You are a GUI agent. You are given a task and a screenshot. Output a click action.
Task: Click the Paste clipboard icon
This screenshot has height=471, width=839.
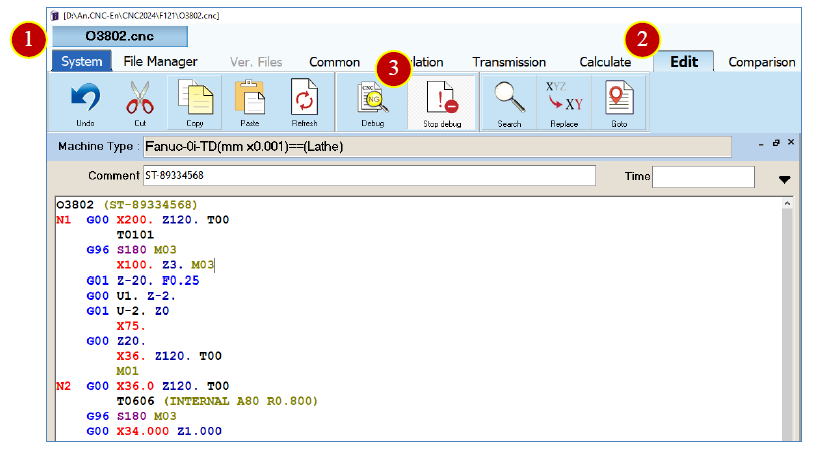[x=249, y=97]
